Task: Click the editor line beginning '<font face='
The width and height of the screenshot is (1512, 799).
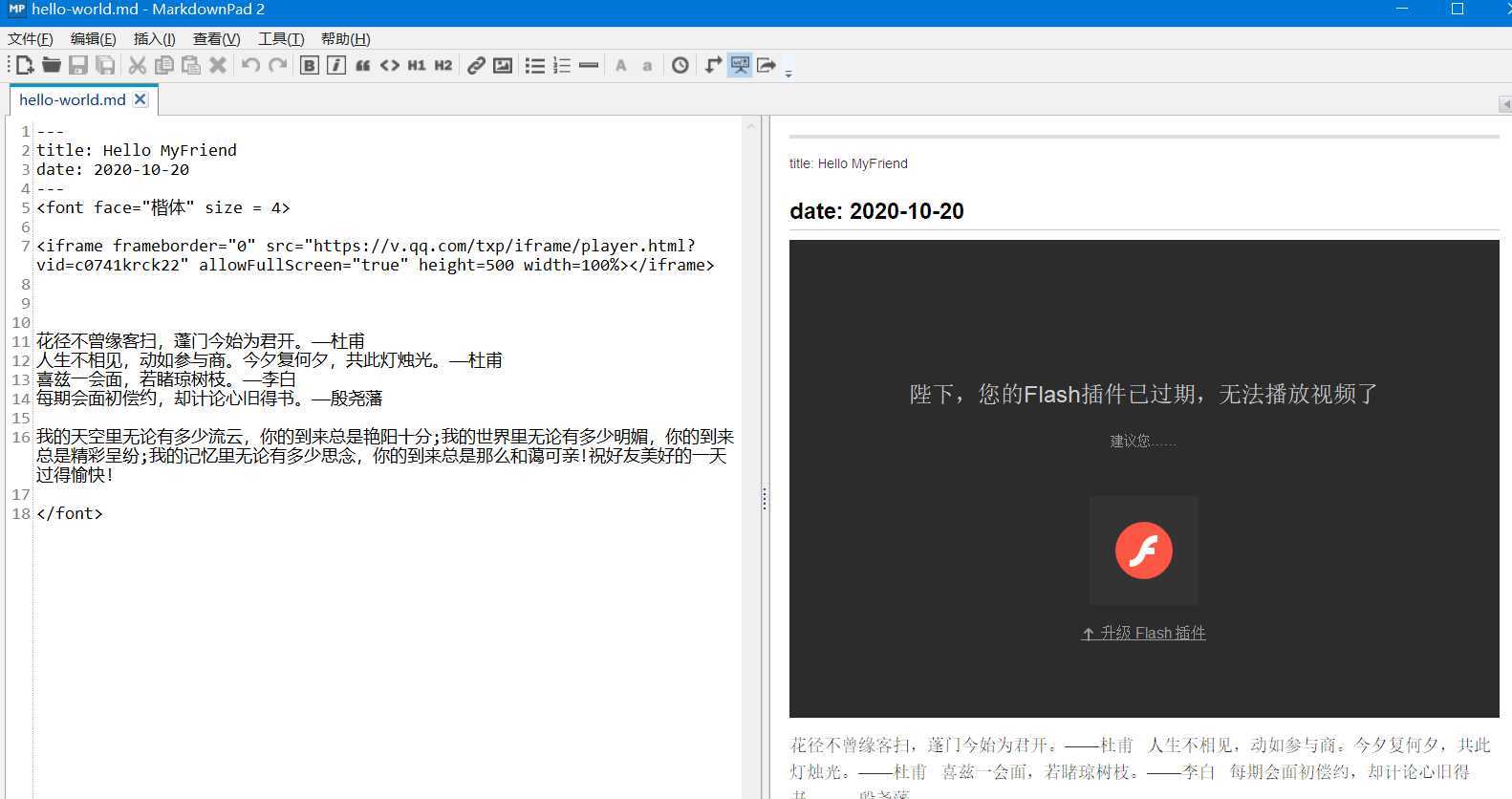Action: [x=162, y=207]
